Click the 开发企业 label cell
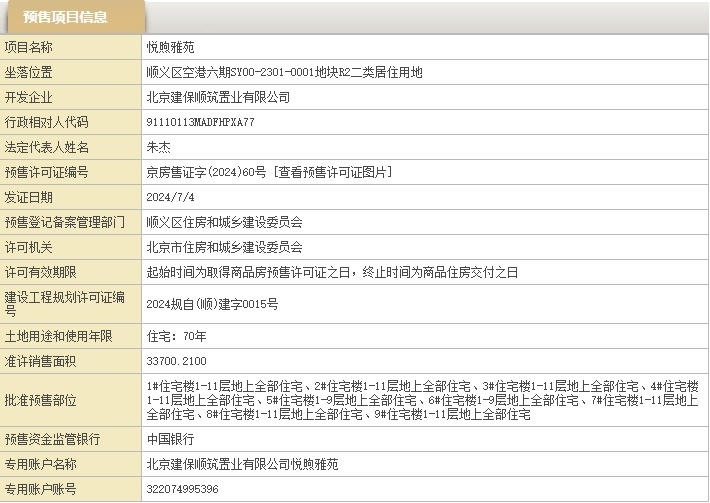Viewport: 710px width, 503px height. pos(71,97)
